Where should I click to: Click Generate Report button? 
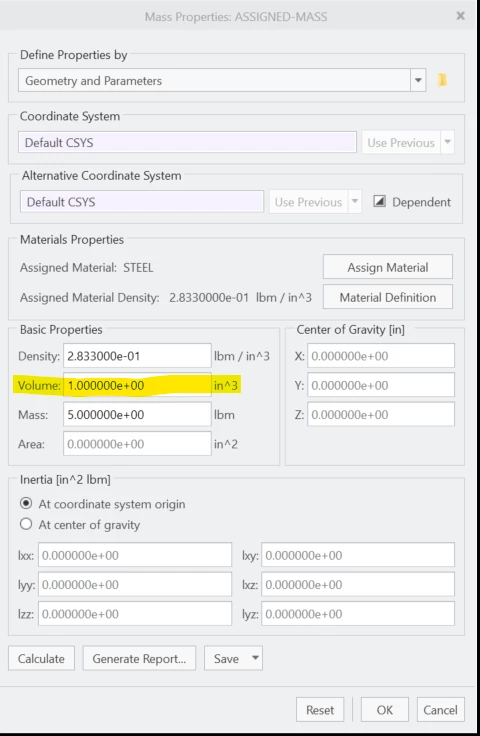tap(139, 658)
